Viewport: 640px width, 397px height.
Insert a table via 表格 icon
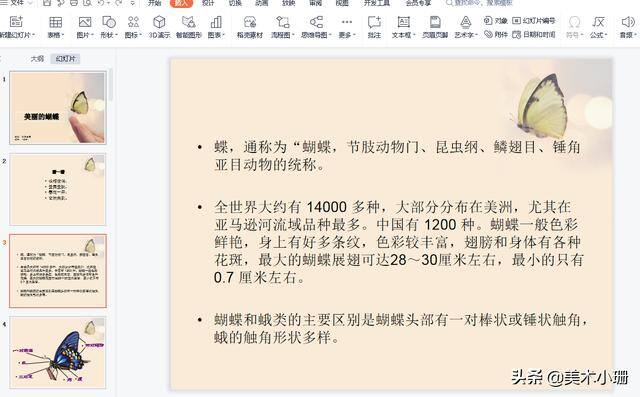point(56,27)
